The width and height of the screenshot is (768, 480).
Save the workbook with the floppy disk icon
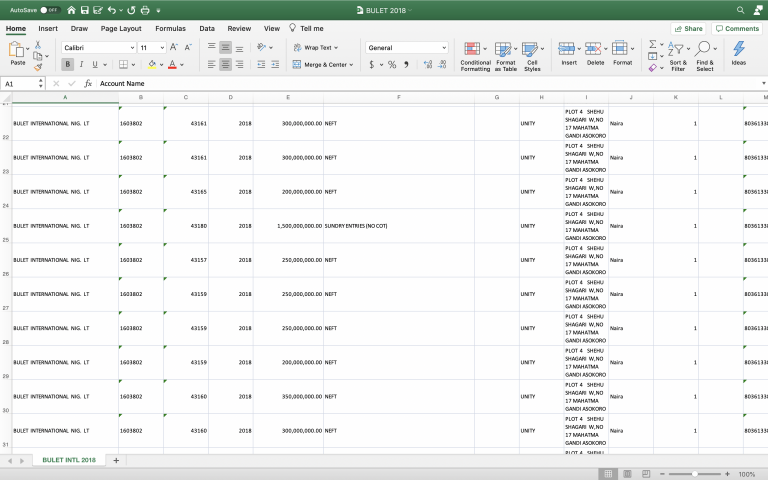(x=84, y=10)
